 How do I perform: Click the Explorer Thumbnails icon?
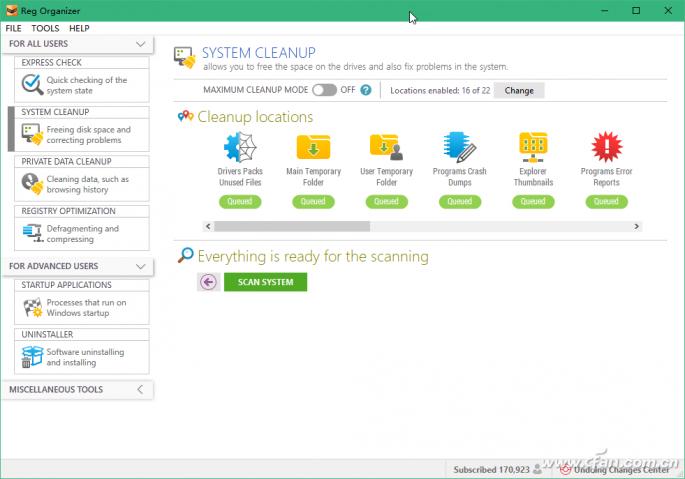(533, 148)
